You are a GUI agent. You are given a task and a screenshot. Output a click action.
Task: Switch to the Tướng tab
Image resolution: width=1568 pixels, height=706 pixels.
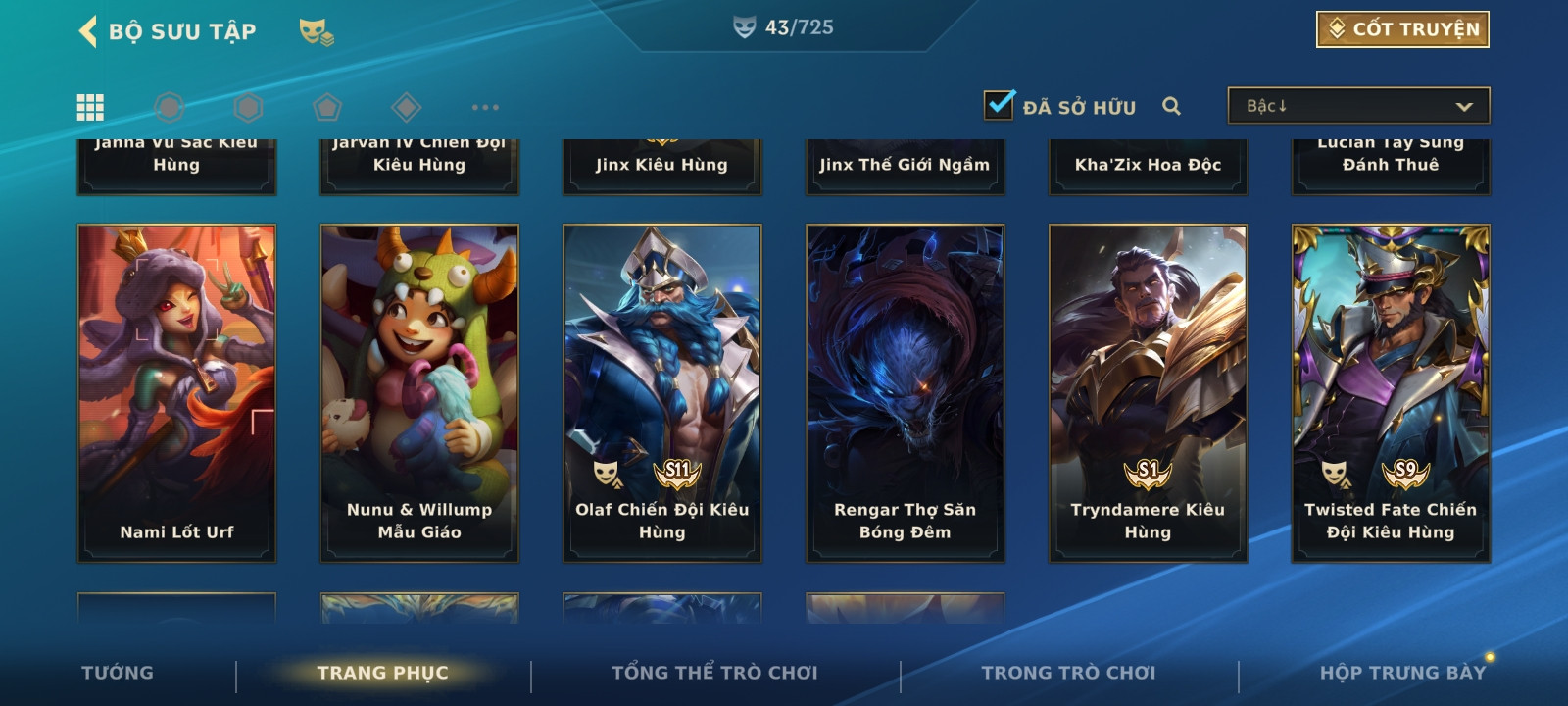(x=118, y=673)
